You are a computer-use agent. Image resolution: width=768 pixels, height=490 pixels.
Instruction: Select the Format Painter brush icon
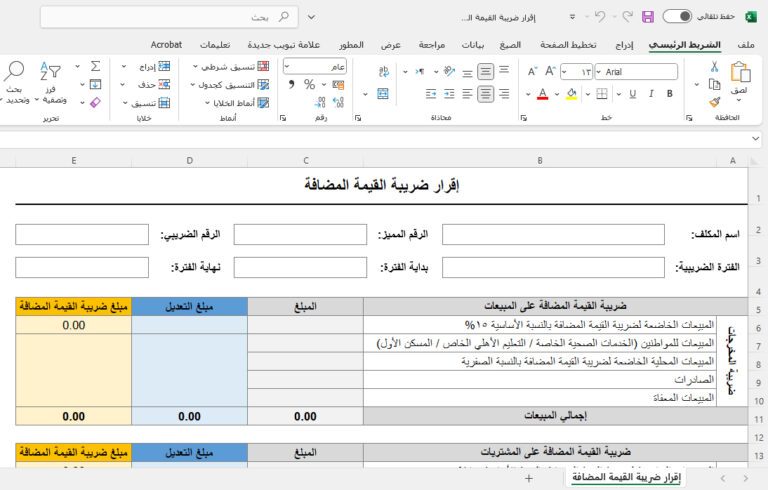point(715,102)
